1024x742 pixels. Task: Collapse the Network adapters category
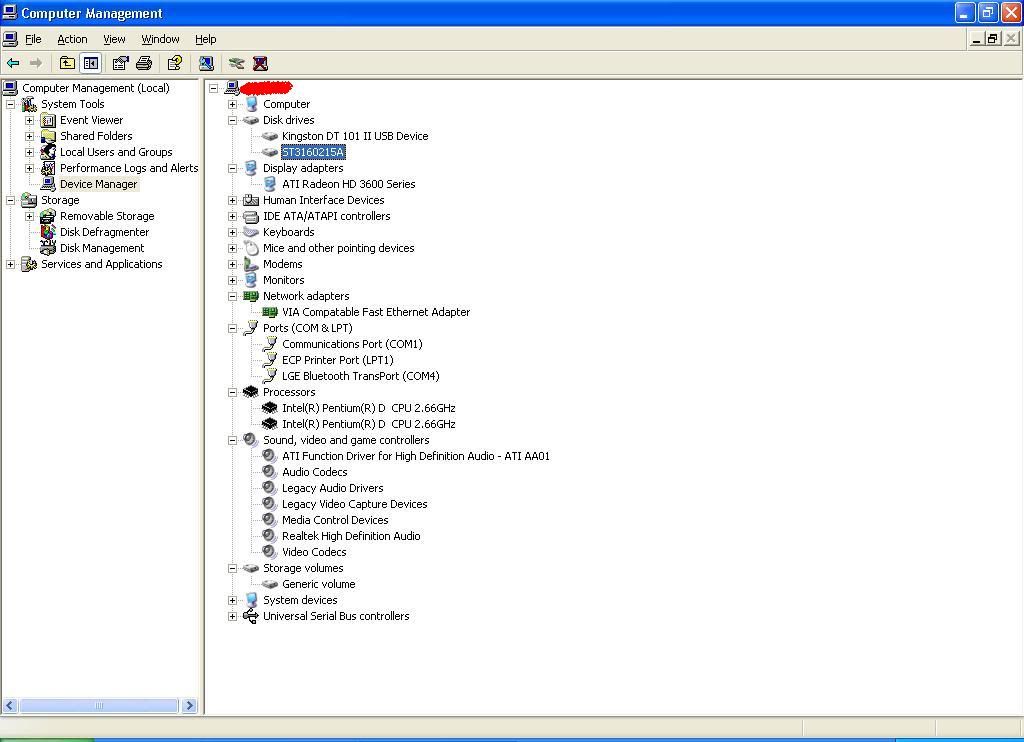click(232, 297)
